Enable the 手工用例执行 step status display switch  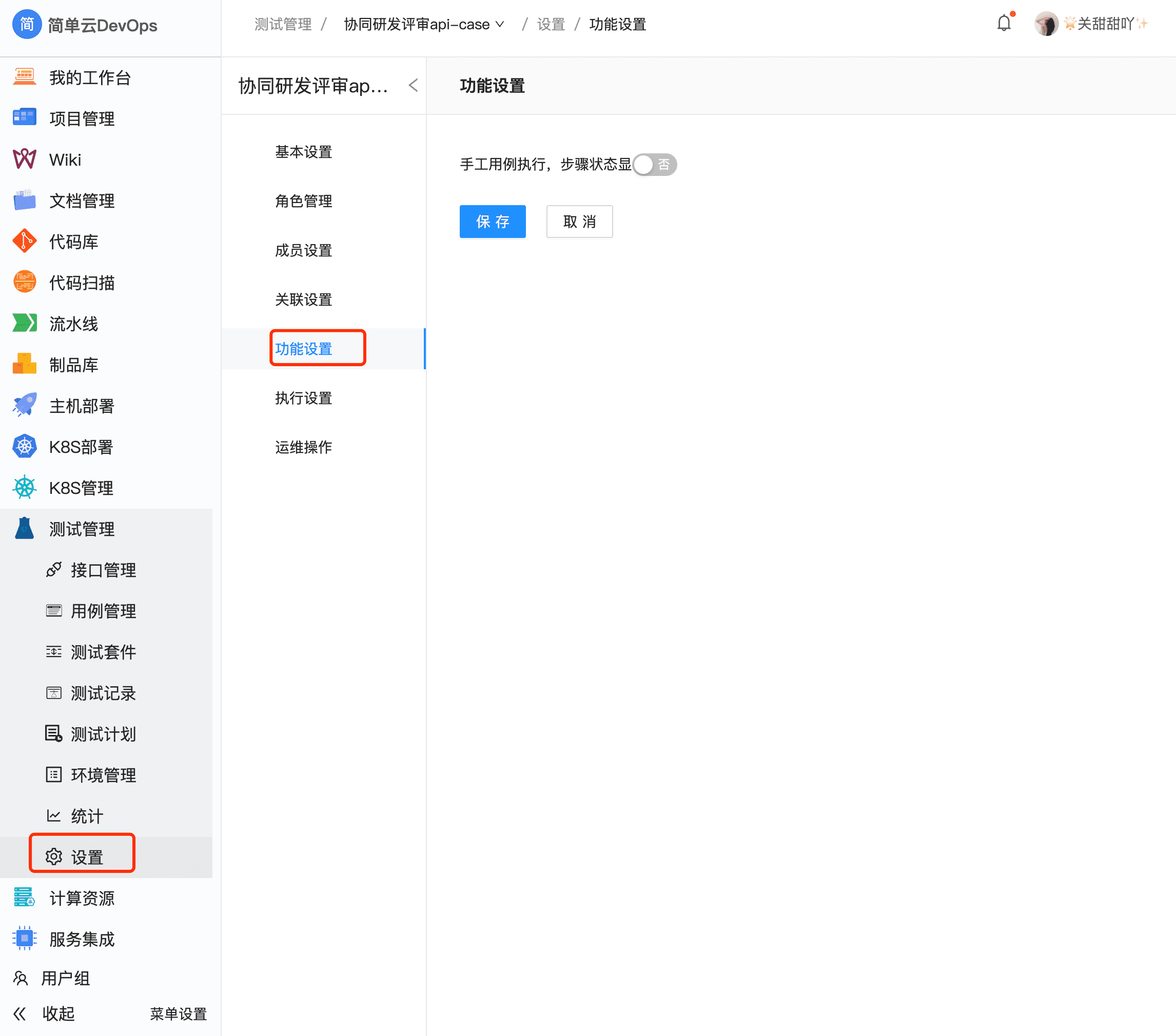pos(654,165)
